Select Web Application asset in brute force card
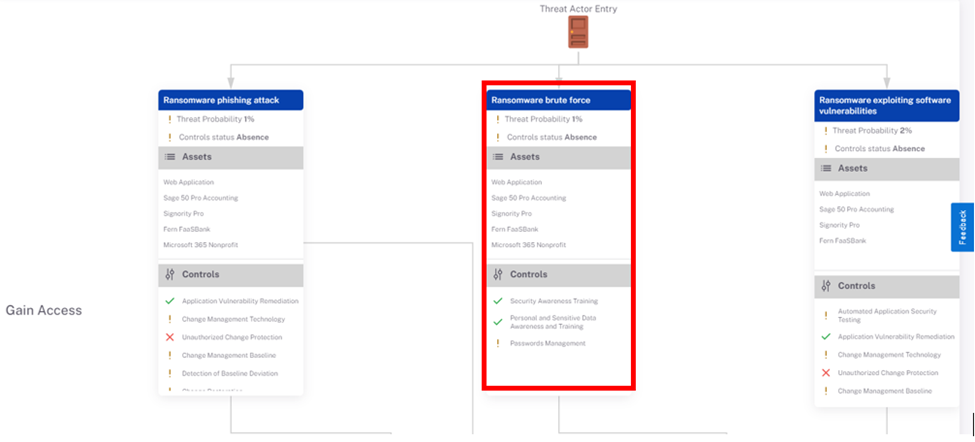 tap(517, 182)
